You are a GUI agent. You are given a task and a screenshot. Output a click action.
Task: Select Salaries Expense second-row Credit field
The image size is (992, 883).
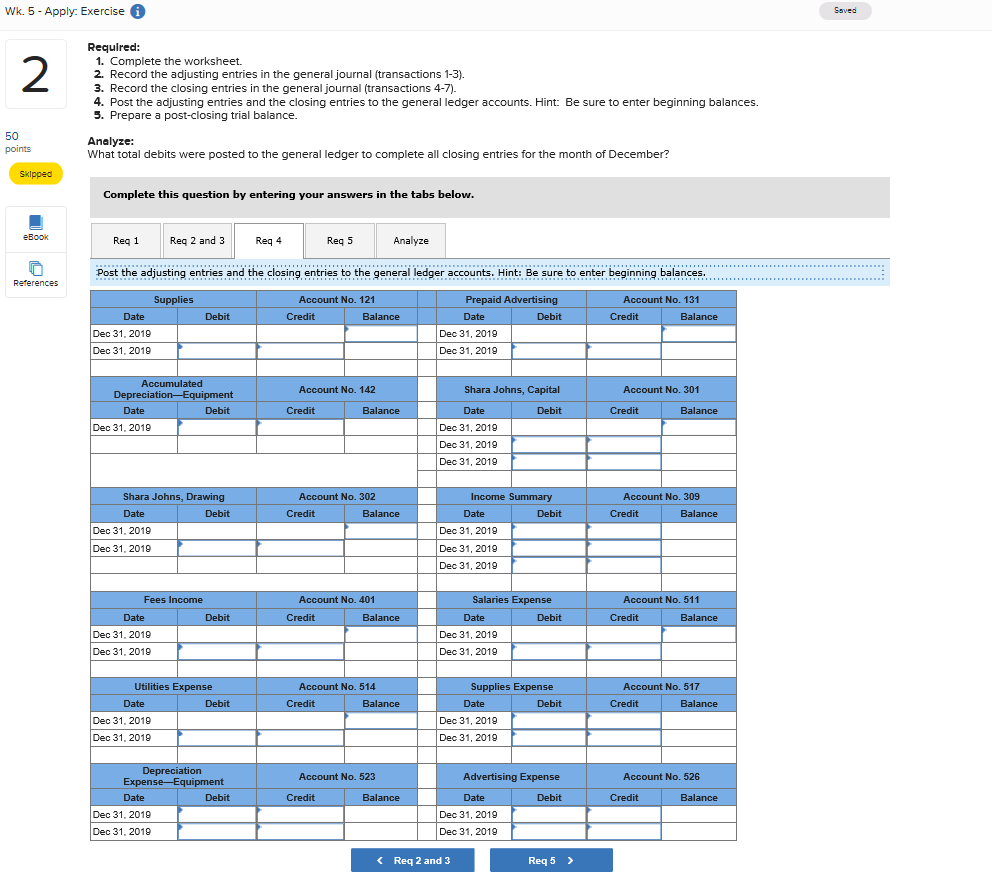tap(624, 651)
